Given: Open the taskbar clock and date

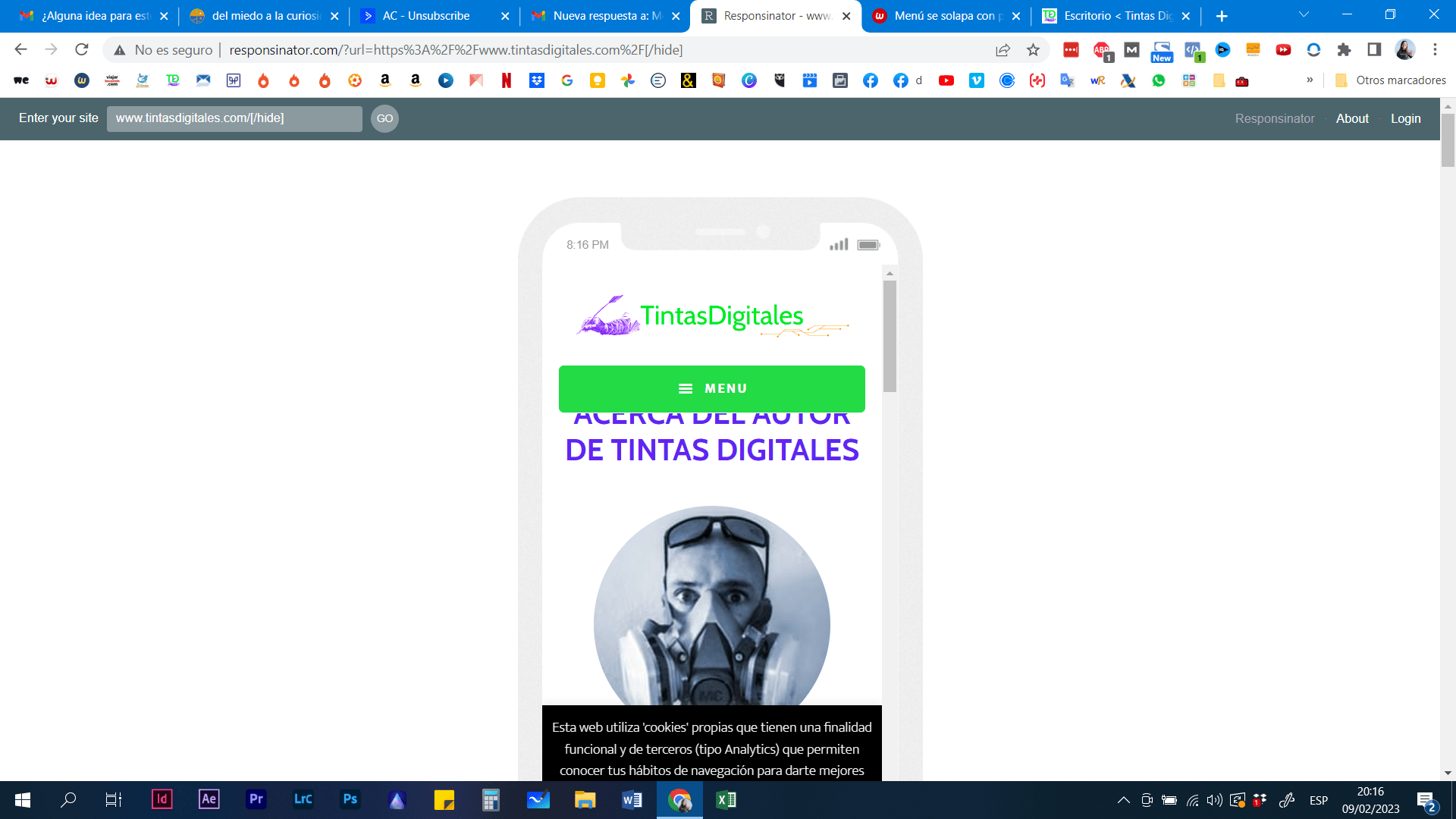Looking at the screenshot, I should pos(1370,800).
